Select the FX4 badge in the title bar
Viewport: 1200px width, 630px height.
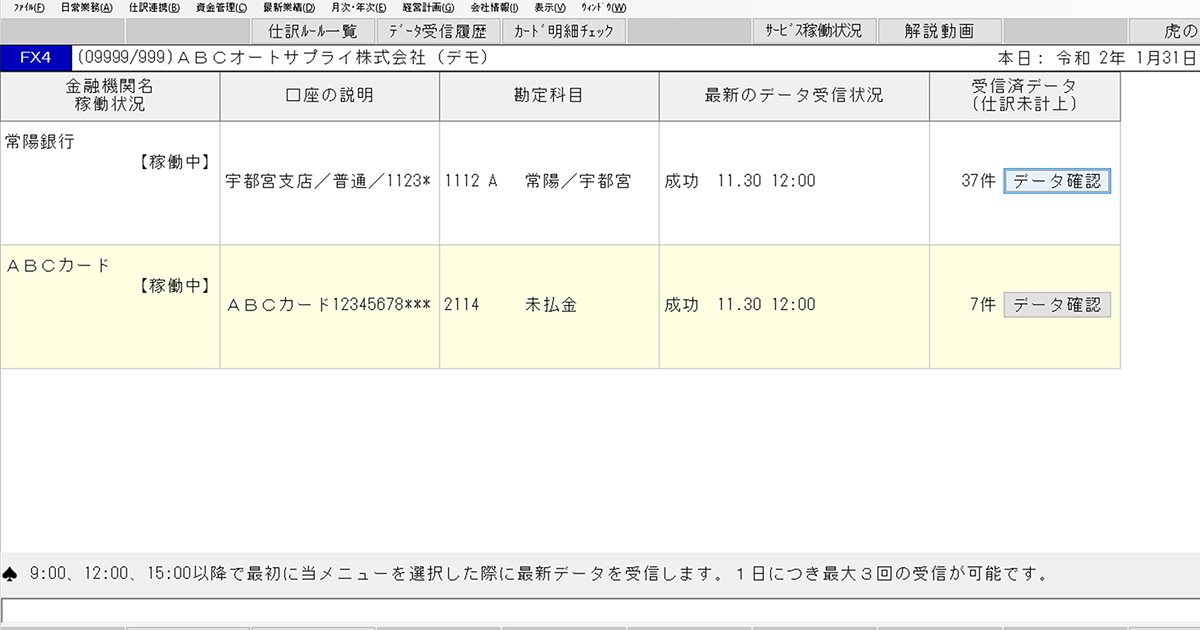click(x=37, y=57)
